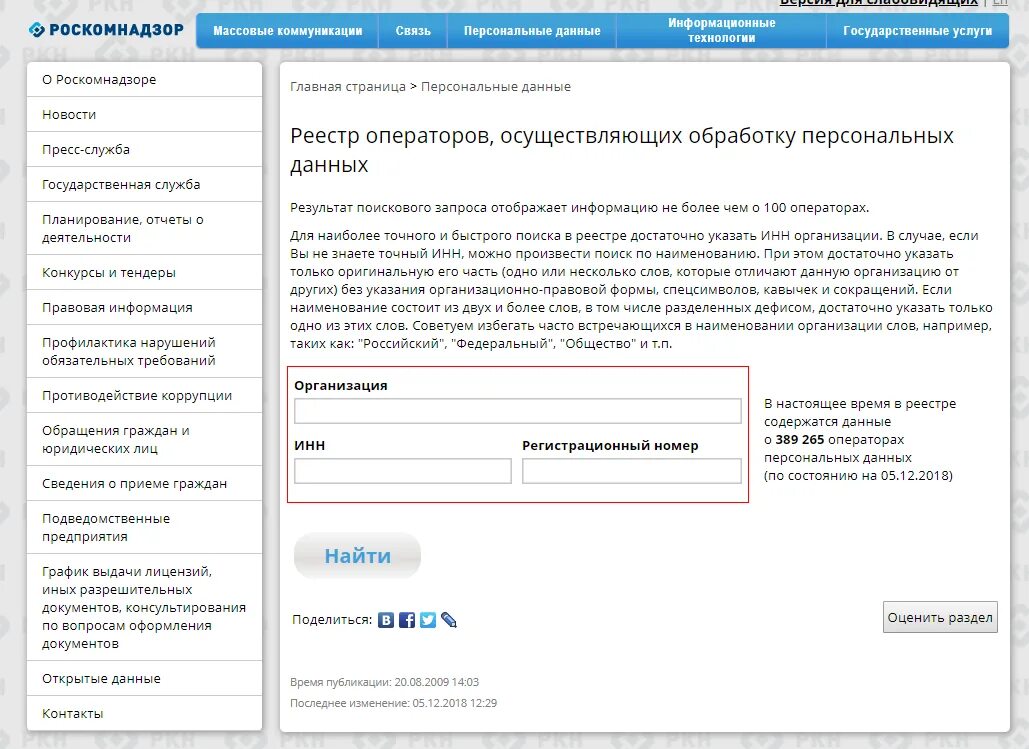The height and width of the screenshot is (749, 1029).
Task: Click the Роскомнадзор logo
Action: pos(106,30)
